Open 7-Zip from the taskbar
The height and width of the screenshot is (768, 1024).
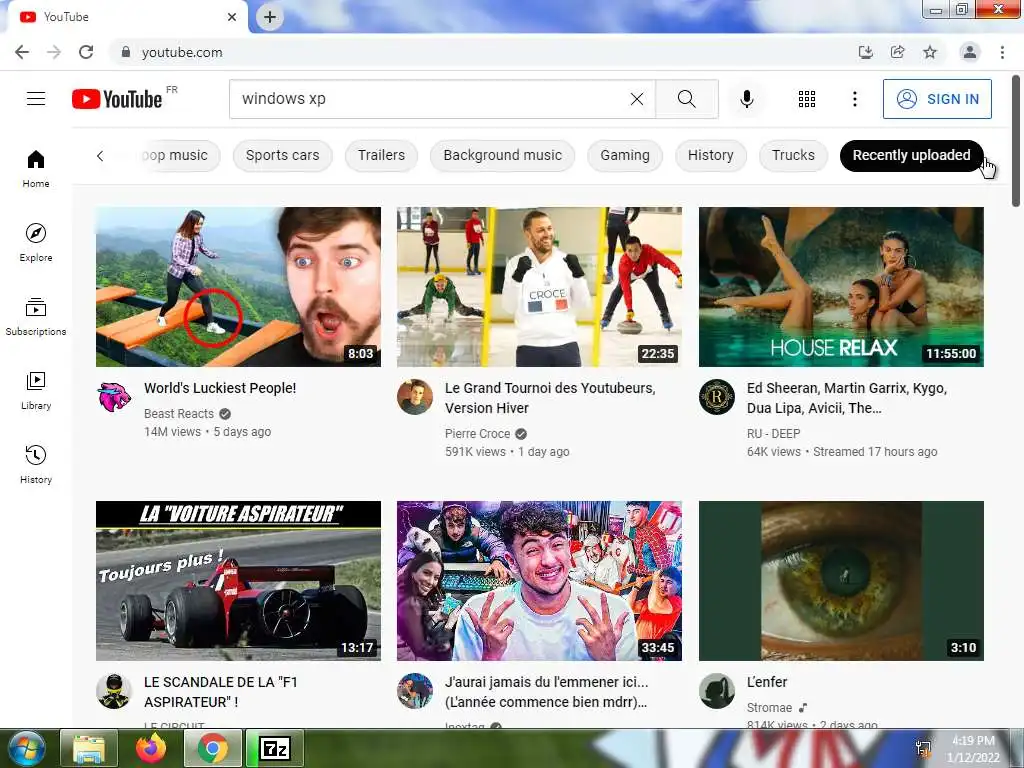(x=275, y=748)
